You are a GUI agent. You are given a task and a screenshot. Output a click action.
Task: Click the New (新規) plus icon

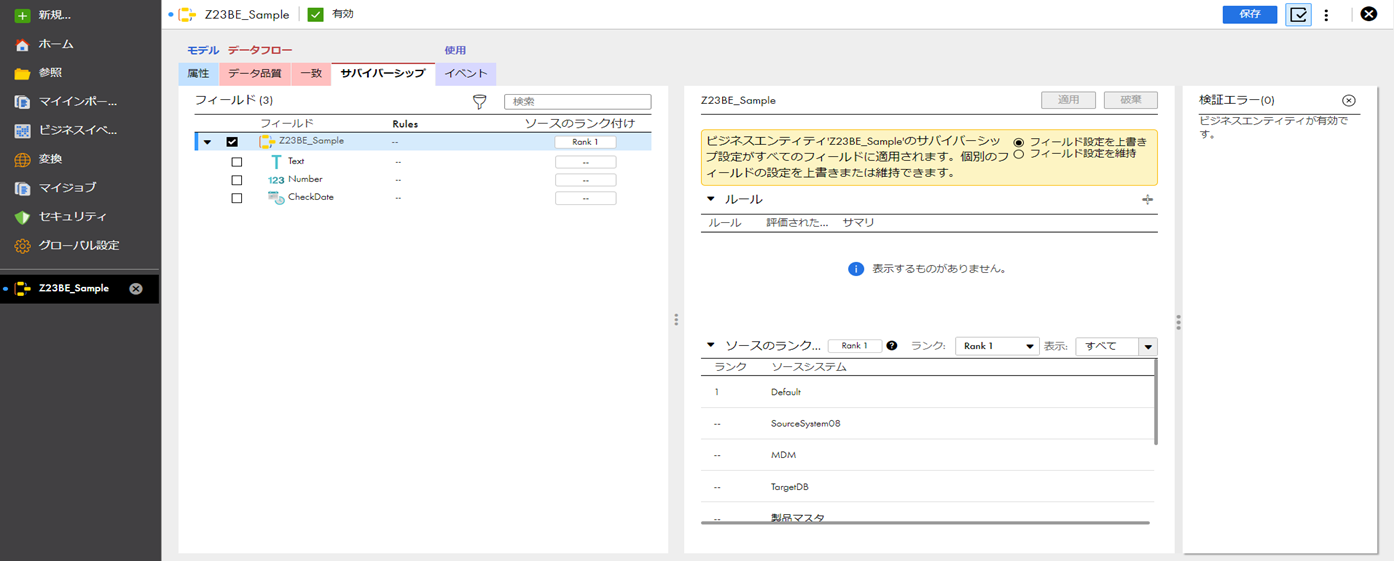click(22, 15)
